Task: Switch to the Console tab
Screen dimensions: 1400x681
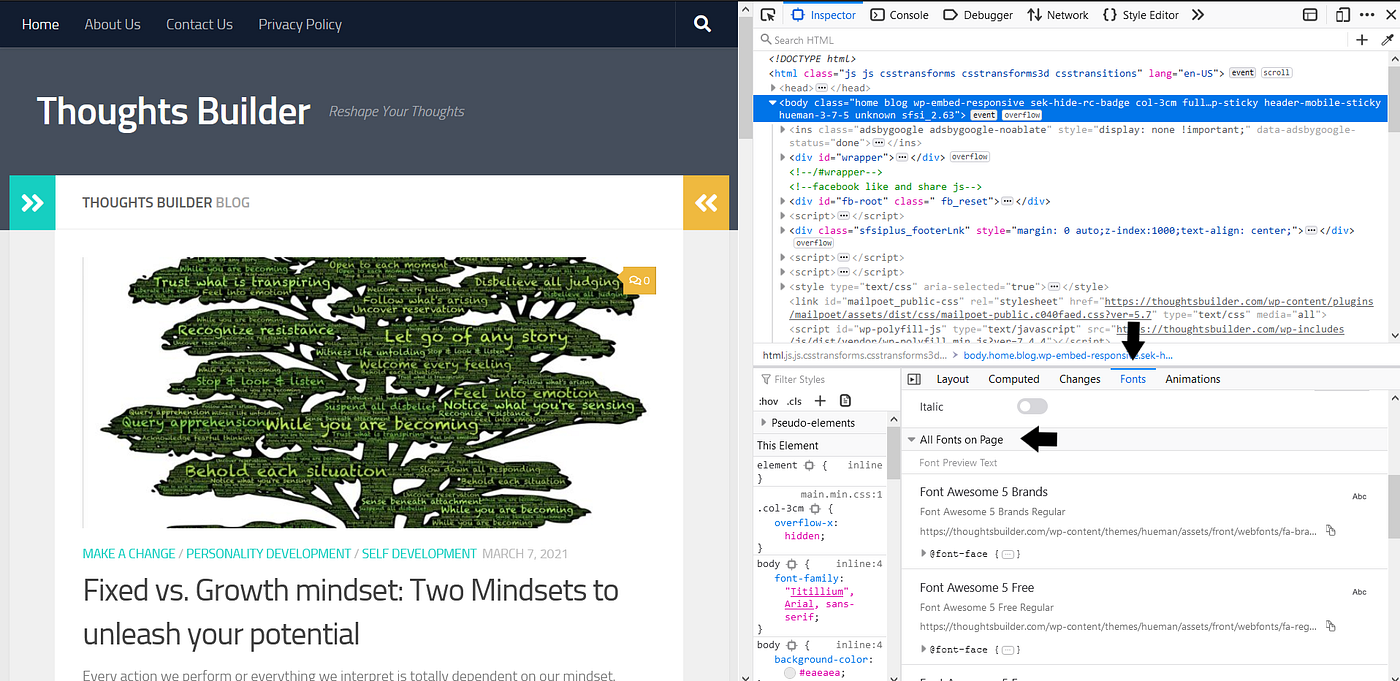Action: coord(899,15)
